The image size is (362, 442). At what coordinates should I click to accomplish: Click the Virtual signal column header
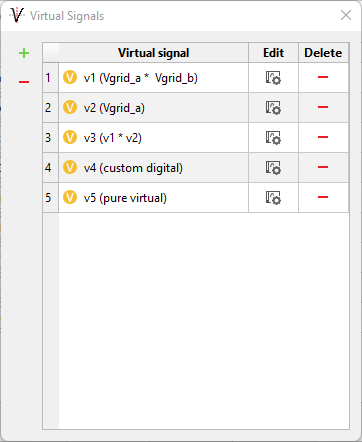[x=154, y=53]
